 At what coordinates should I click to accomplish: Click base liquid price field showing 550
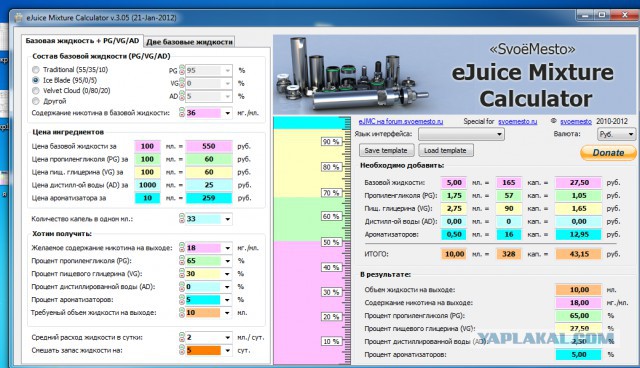[209, 146]
